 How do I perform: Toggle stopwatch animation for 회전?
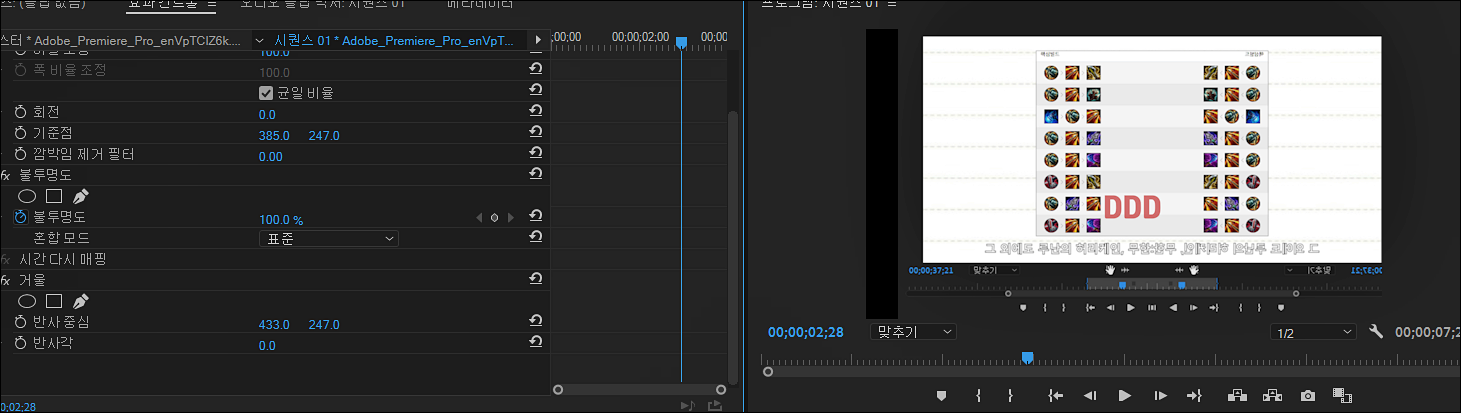[x=21, y=114]
